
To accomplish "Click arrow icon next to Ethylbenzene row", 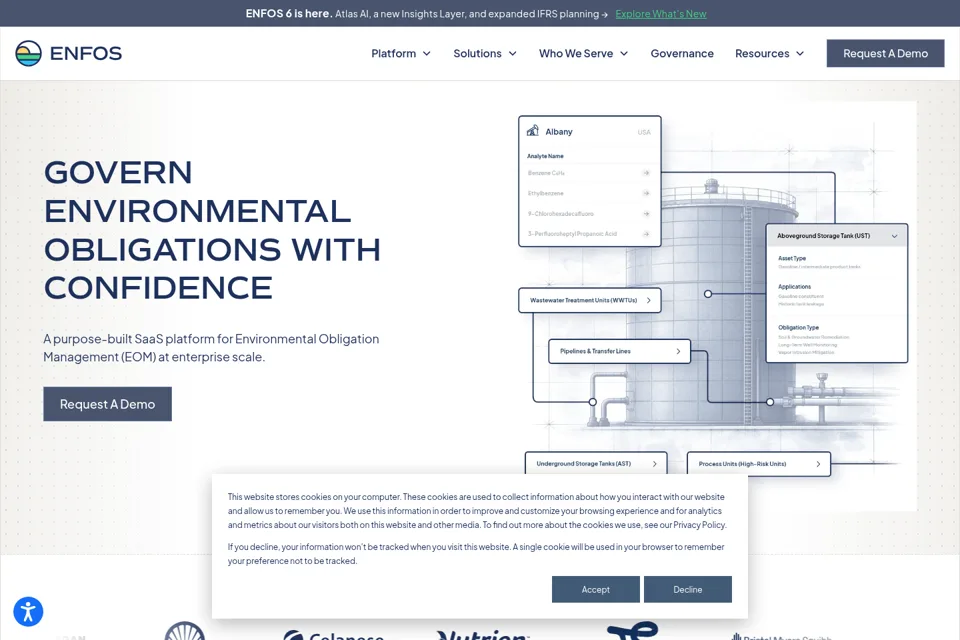I will click(646, 193).
